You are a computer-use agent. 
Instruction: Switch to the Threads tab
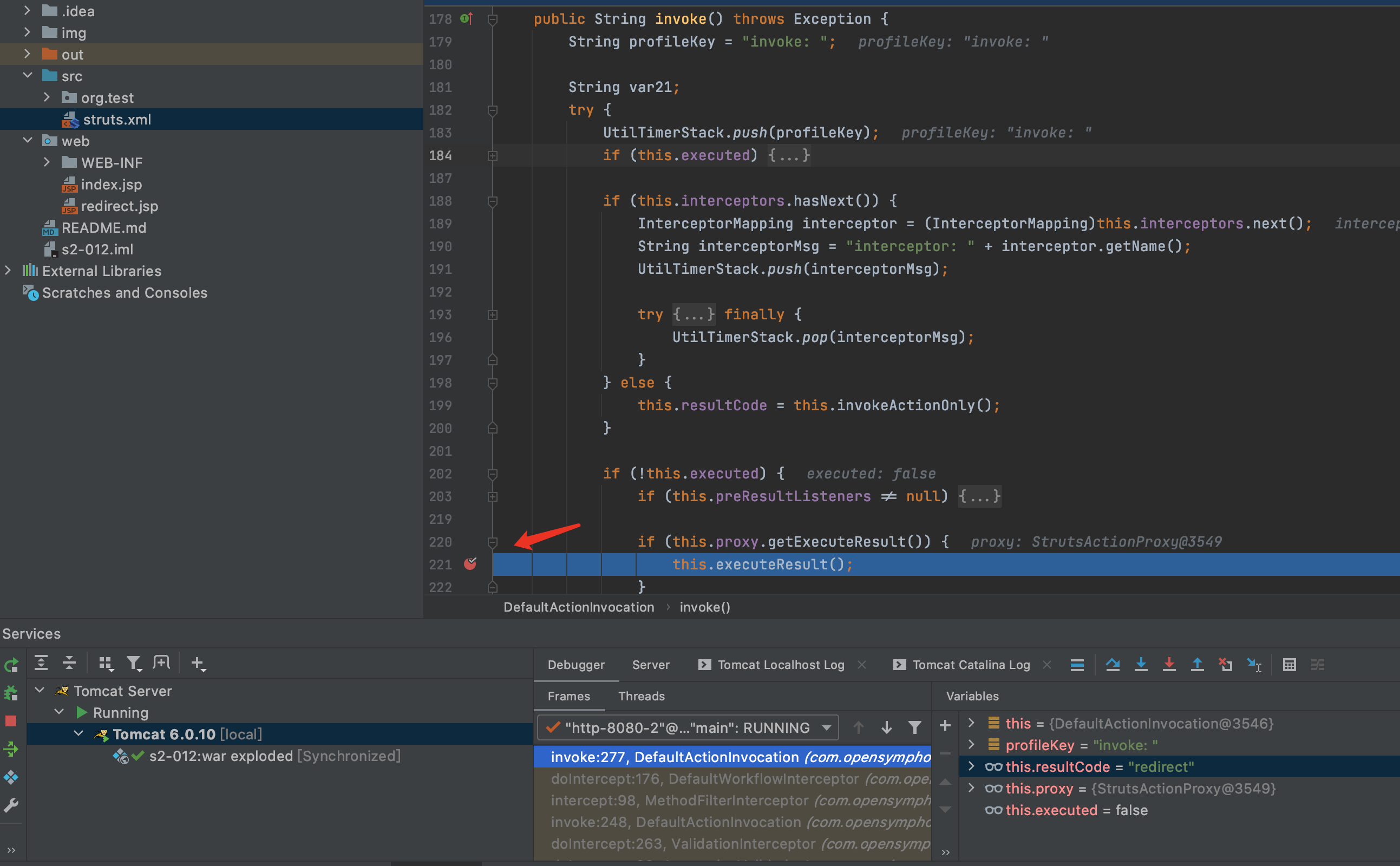coord(642,697)
